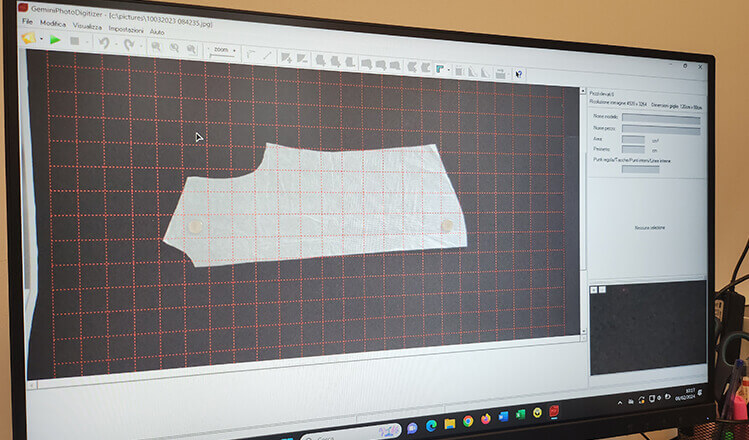Click the Stop square icon in the toolbar
Viewport: 749px width, 440px height.
click(x=75, y=42)
